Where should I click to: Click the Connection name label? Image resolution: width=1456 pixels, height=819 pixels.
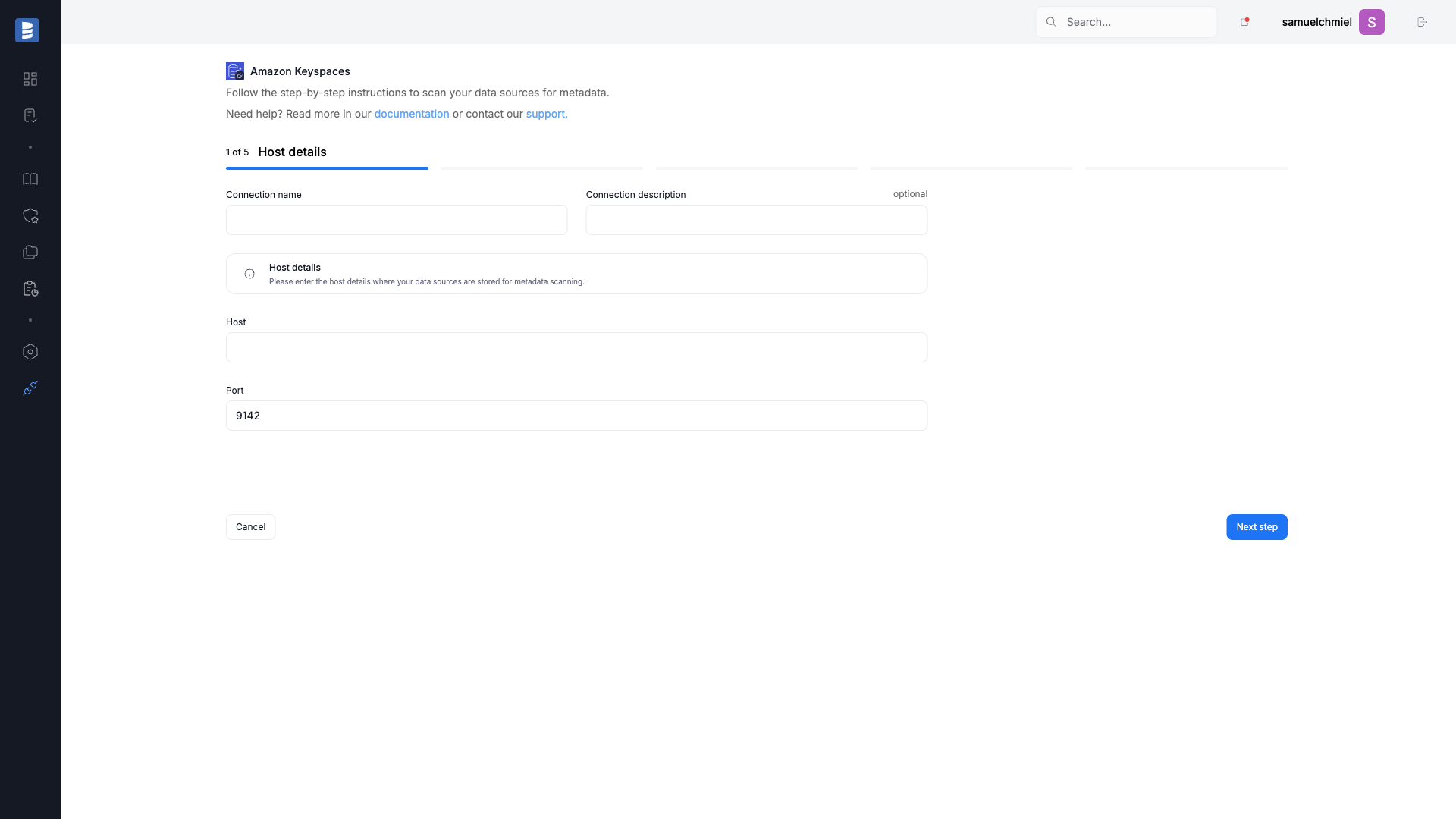[264, 195]
